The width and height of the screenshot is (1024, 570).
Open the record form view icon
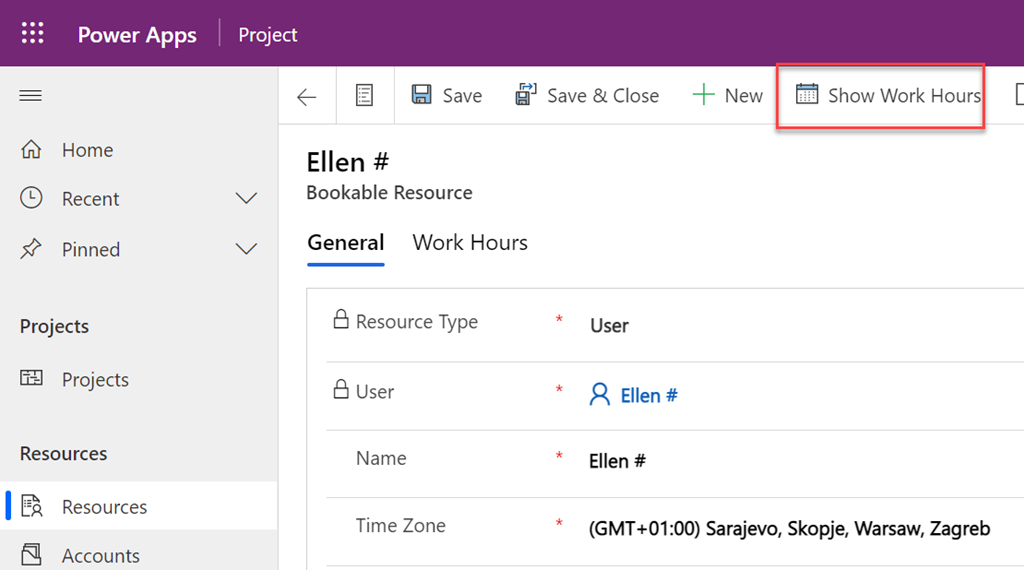(x=365, y=96)
